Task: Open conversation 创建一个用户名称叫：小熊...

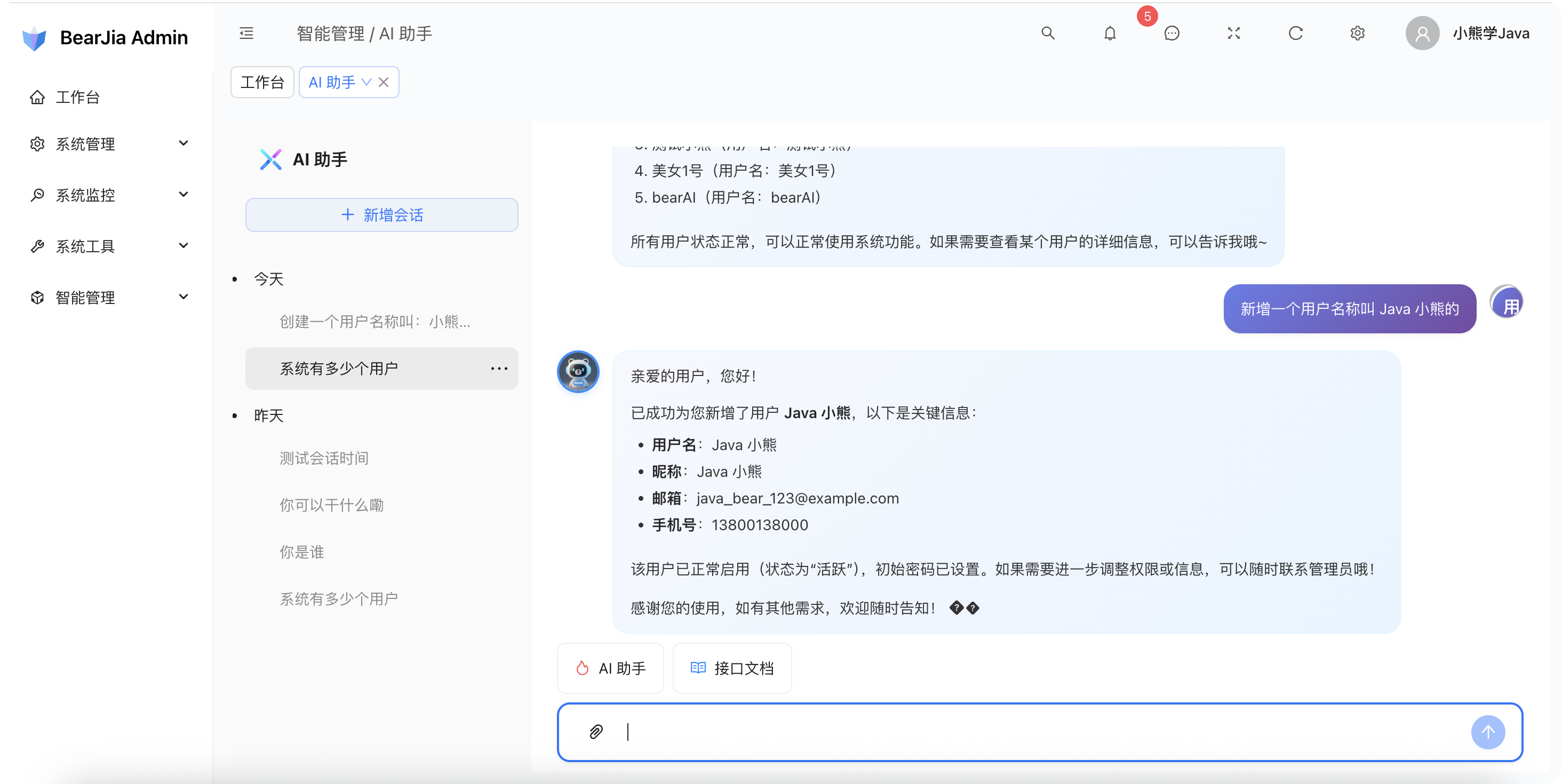Action: 381,322
